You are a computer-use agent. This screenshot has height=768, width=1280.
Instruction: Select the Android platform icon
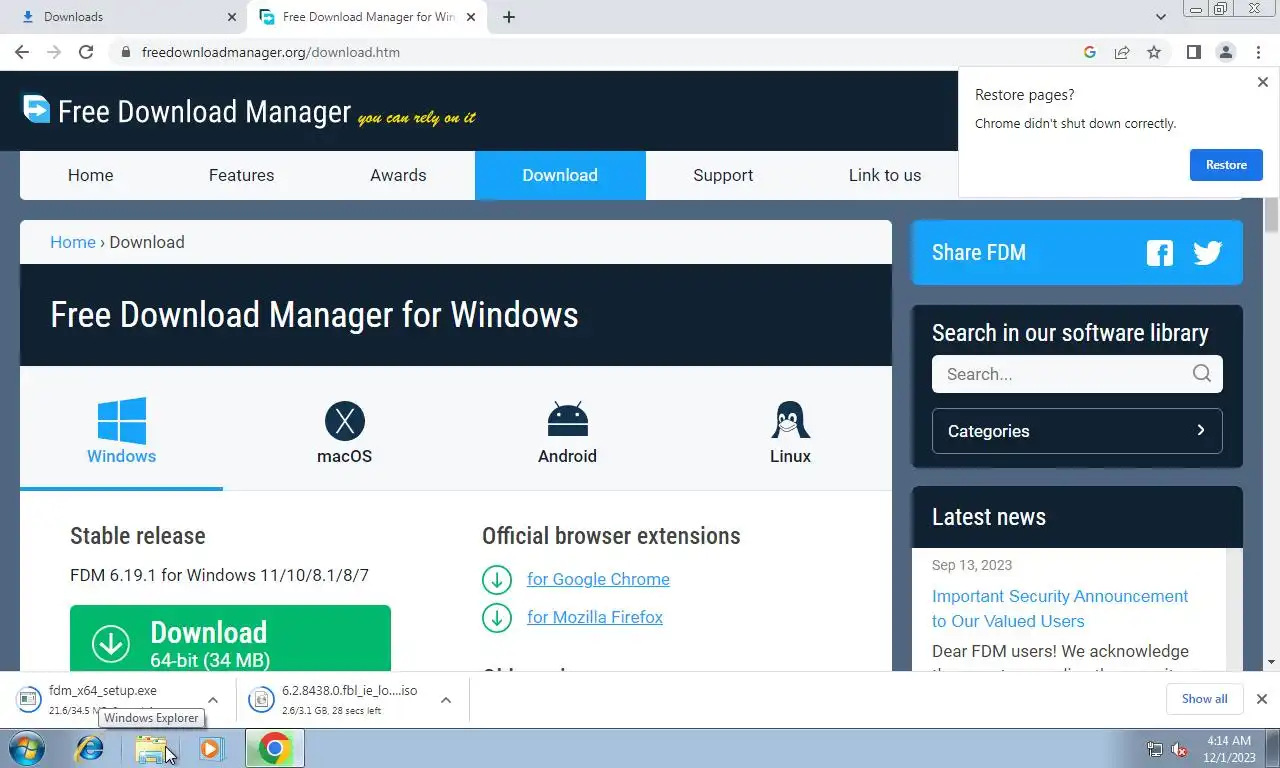567,420
